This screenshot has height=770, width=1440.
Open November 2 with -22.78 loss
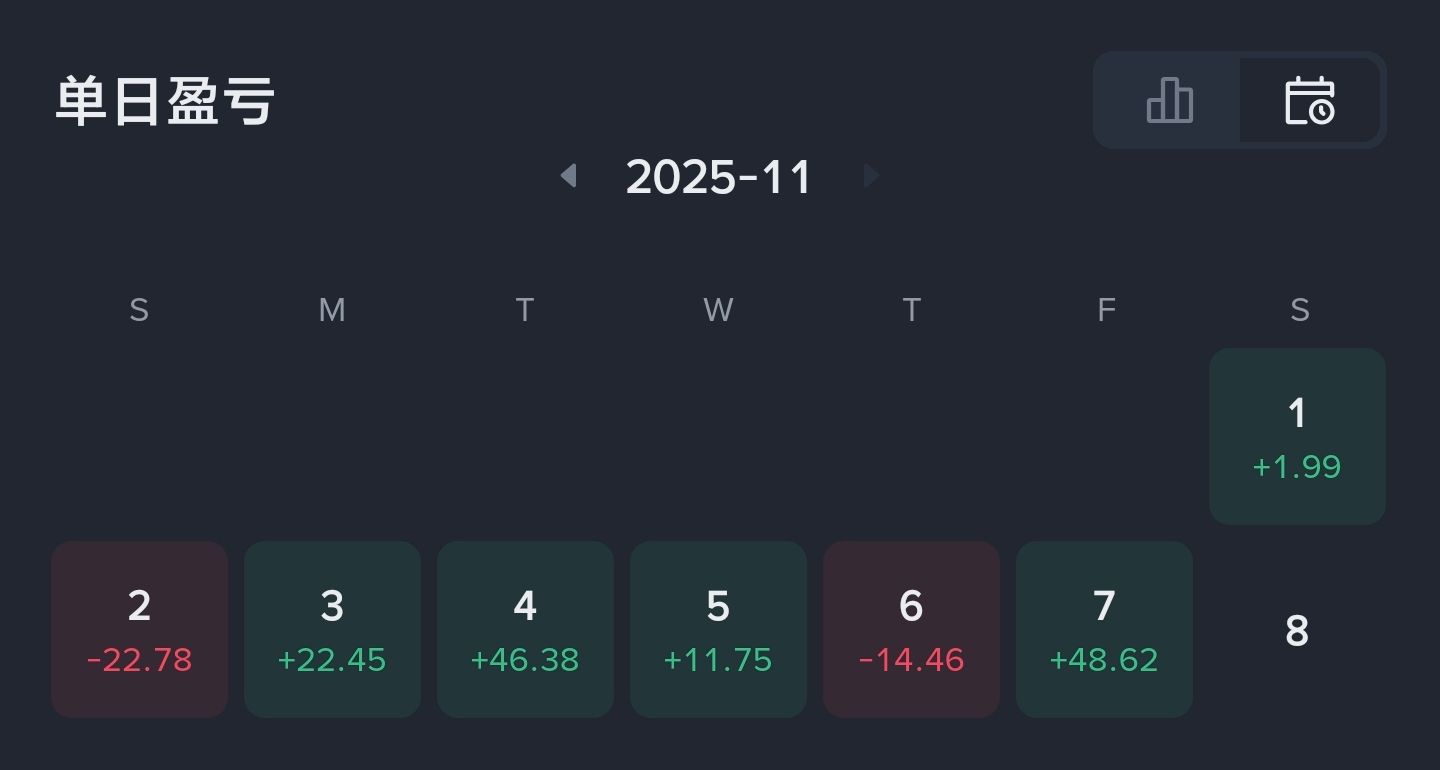[x=139, y=629]
